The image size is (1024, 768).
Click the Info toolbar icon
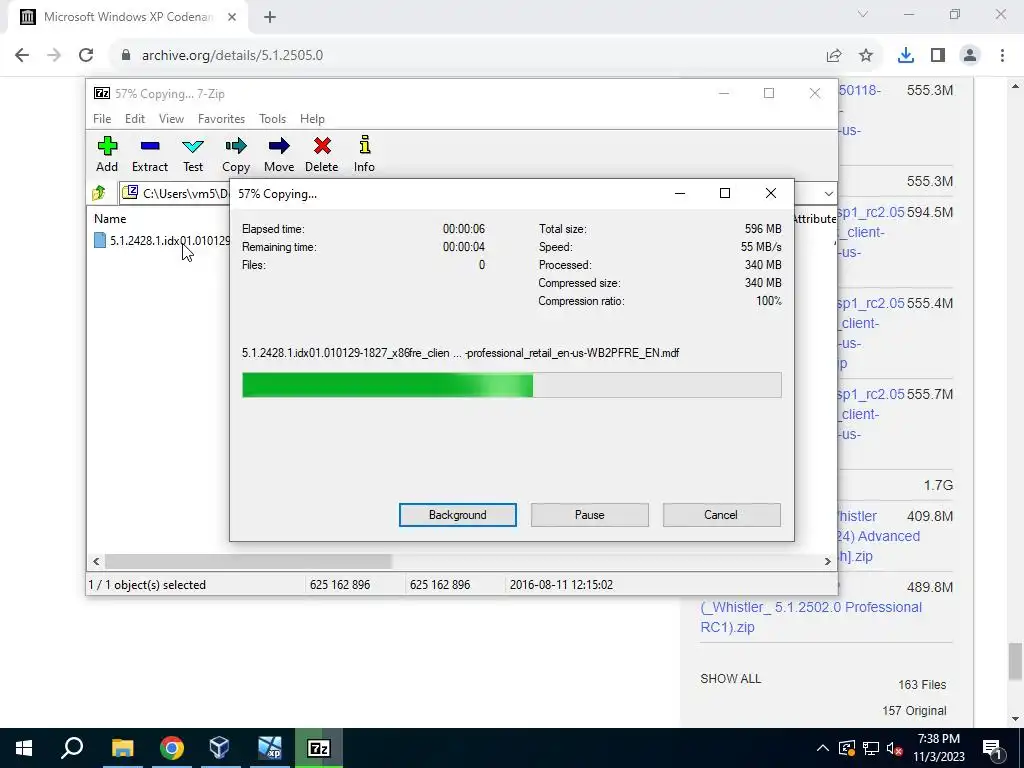click(364, 154)
